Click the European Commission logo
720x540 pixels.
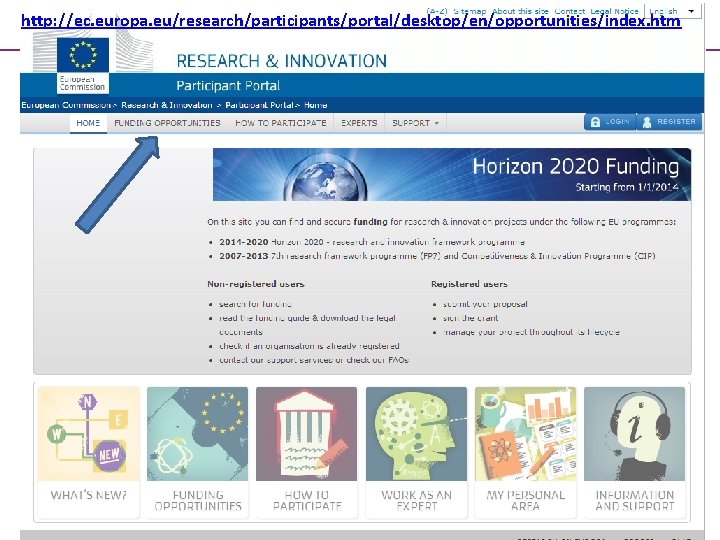tap(83, 64)
